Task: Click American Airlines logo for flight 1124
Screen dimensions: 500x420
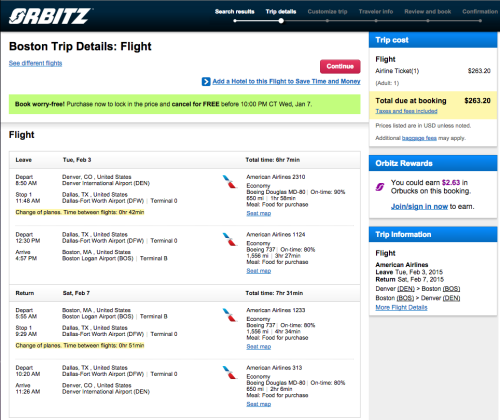Action: pos(230,239)
